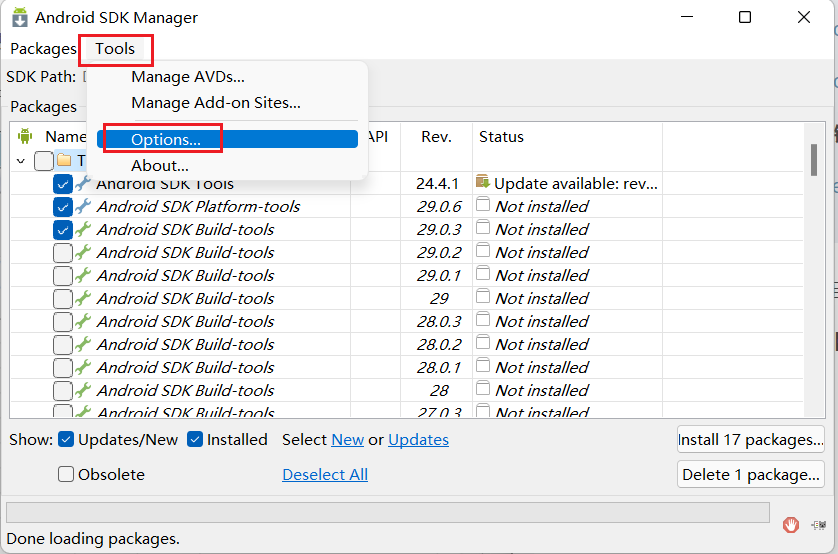The image size is (838, 554).
Task: Click not-installed status icon for Build-tools 29.0.2
Action: coord(483,250)
